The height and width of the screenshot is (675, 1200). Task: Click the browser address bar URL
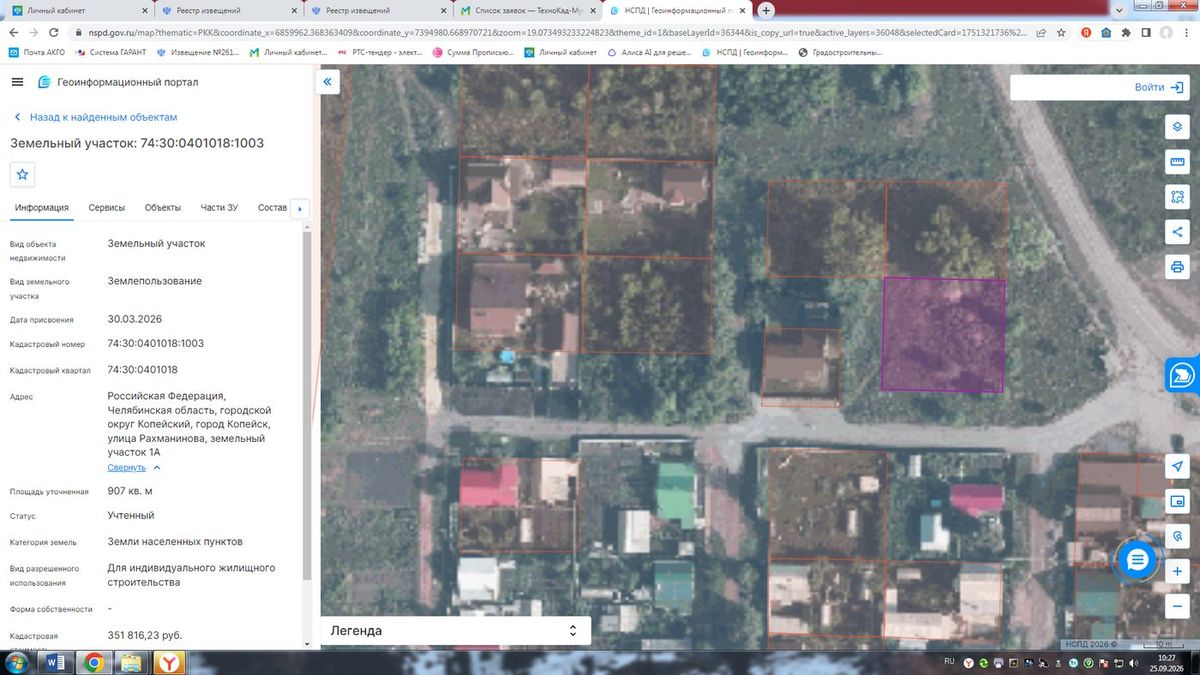tap(560, 32)
